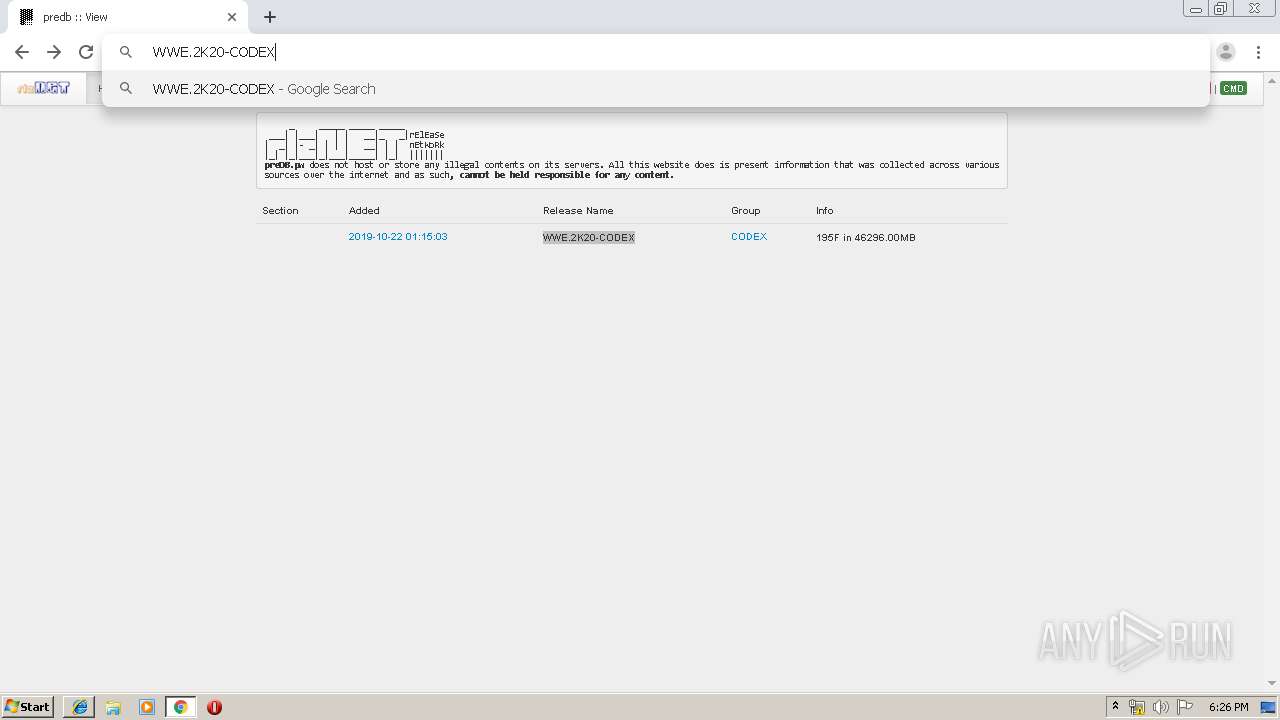
Task: Reload the predb page
Action: coord(86,52)
